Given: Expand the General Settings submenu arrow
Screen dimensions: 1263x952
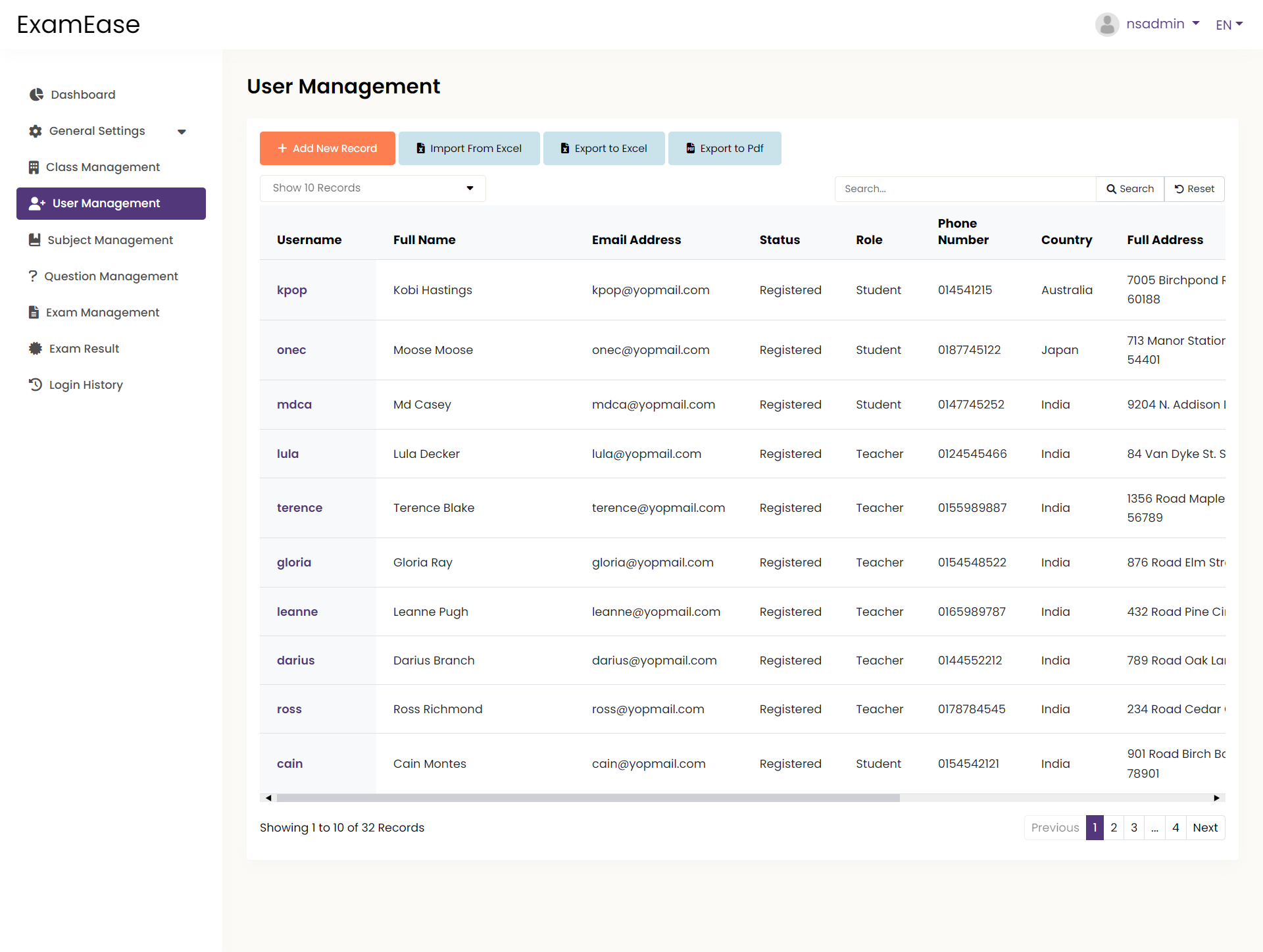Looking at the screenshot, I should (182, 132).
